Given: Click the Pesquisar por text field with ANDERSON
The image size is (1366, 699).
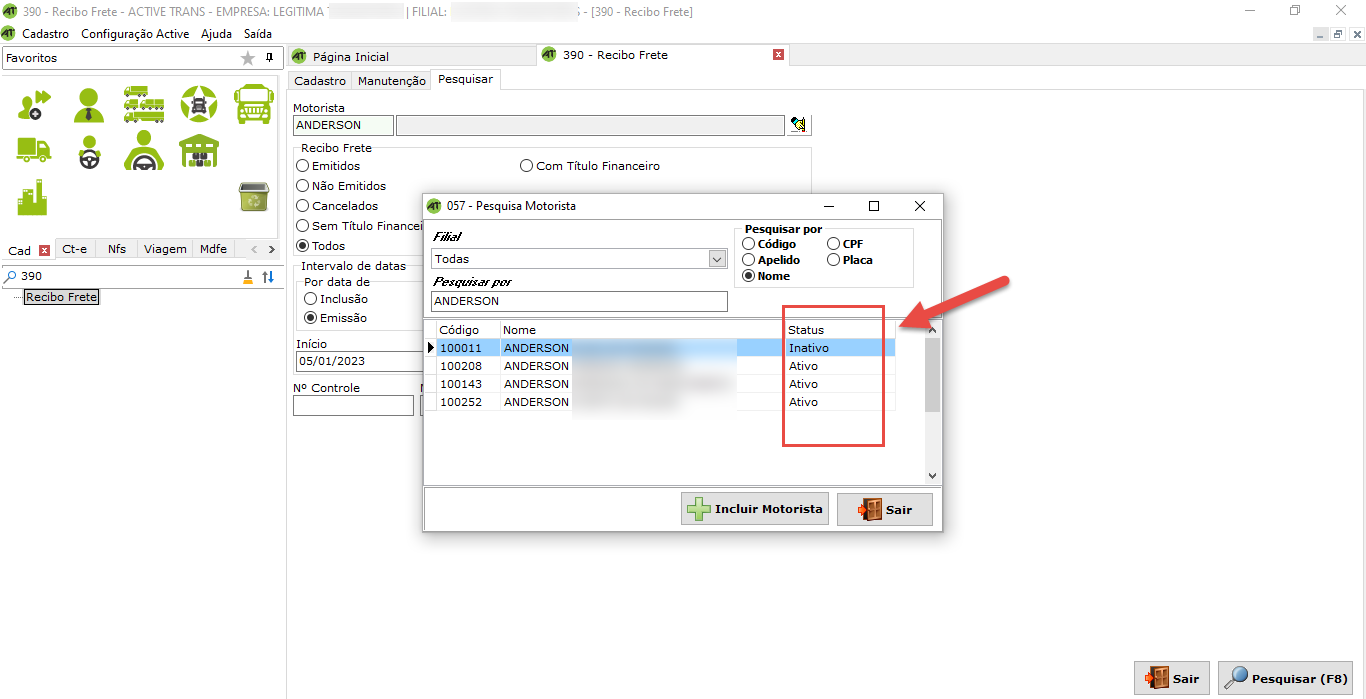Looking at the screenshot, I should [580, 301].
